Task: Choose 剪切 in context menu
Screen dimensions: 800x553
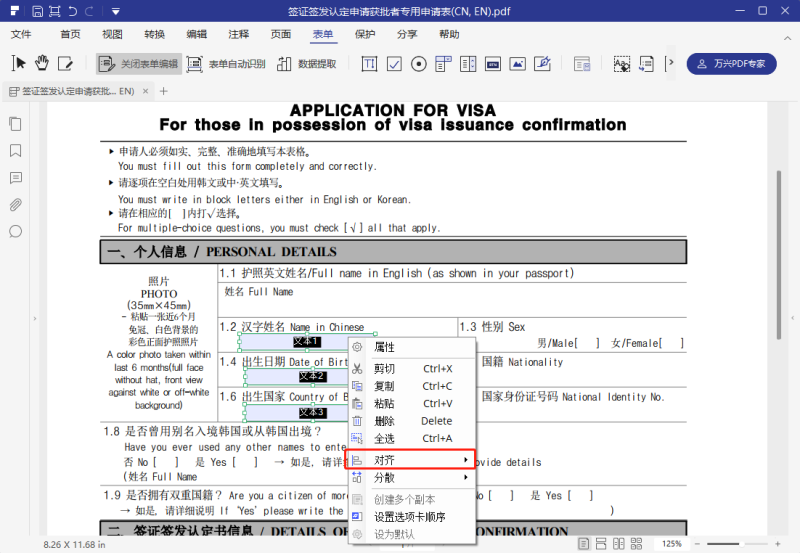Action: (x=412, y=369)
